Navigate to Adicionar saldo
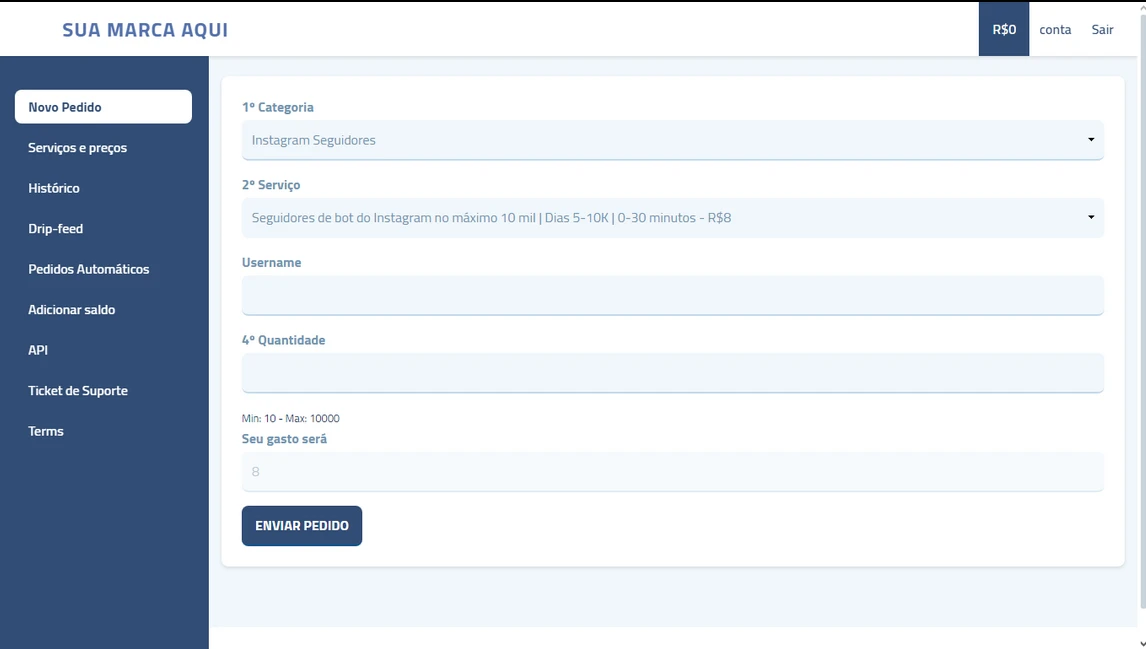This screenshot has width=1146, height=649. pyautogui.click(x=72, y=310)
